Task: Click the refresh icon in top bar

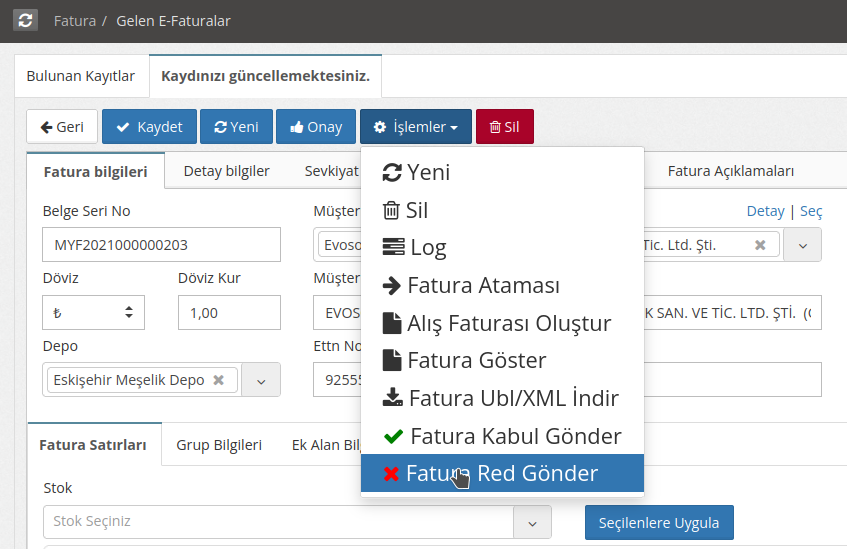Action: (x=25, y=20)
